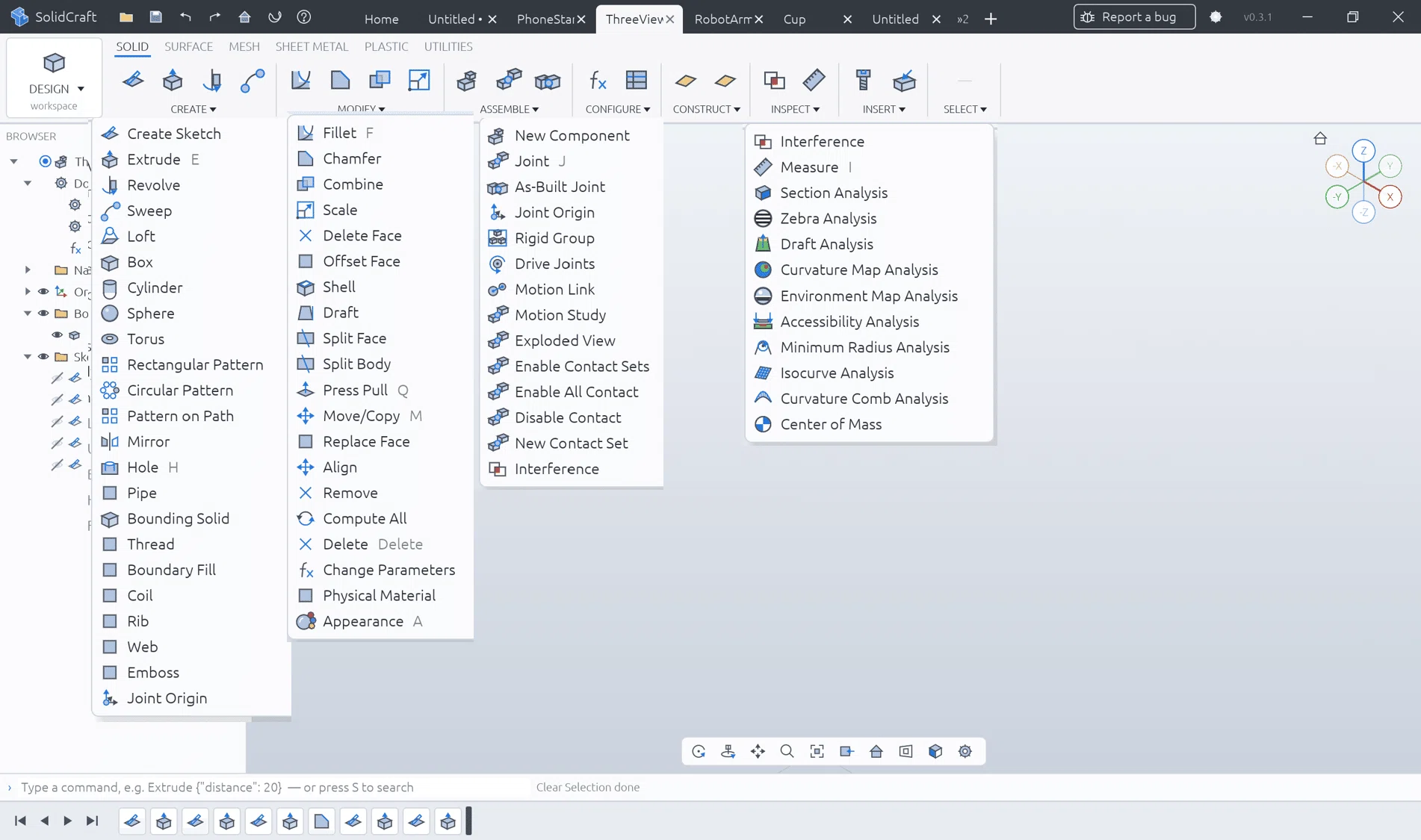The image size is (1421, 840).
Task: Click the undo arrow in the title bar
Action: click(185, 16)
